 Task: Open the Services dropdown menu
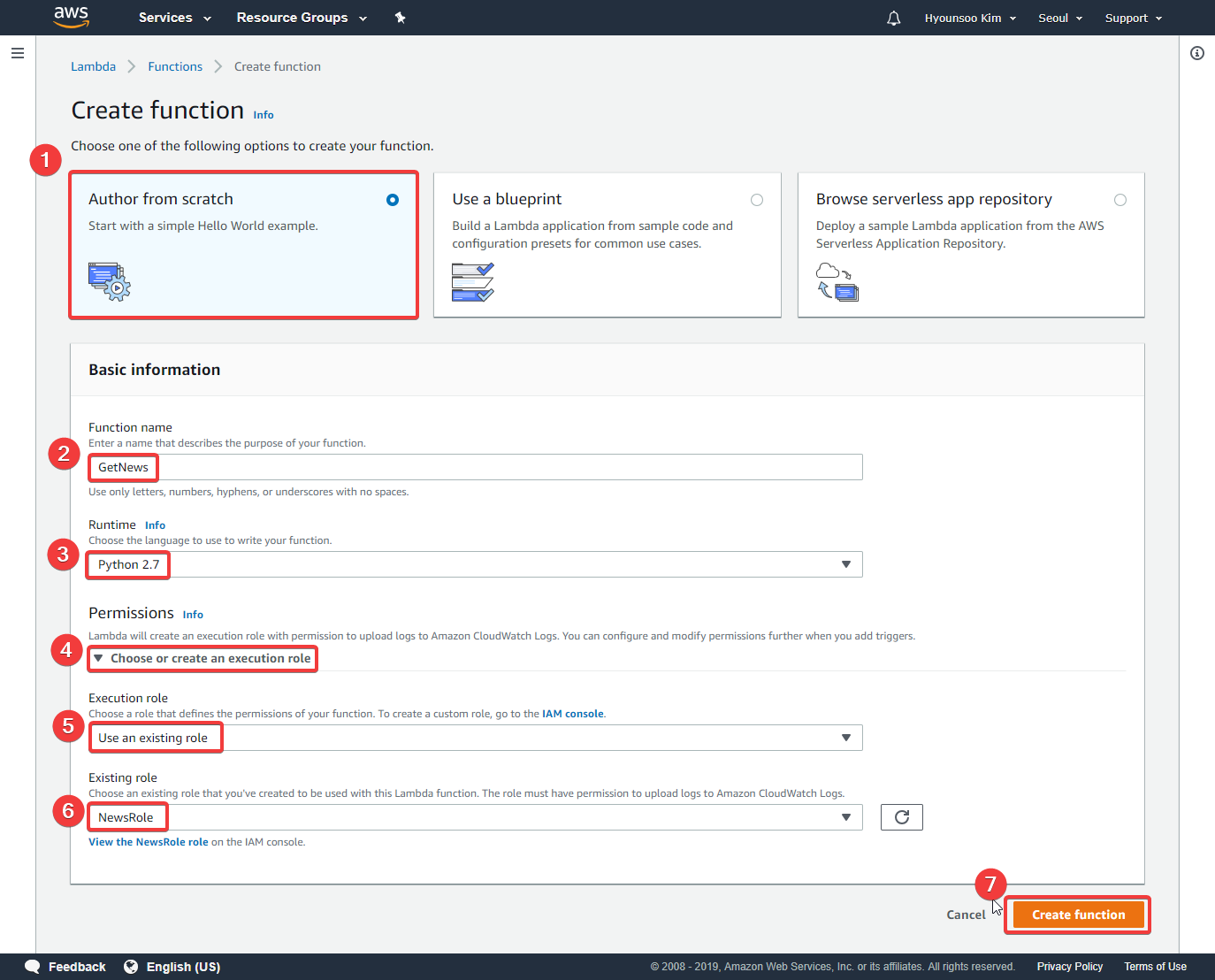175,18
